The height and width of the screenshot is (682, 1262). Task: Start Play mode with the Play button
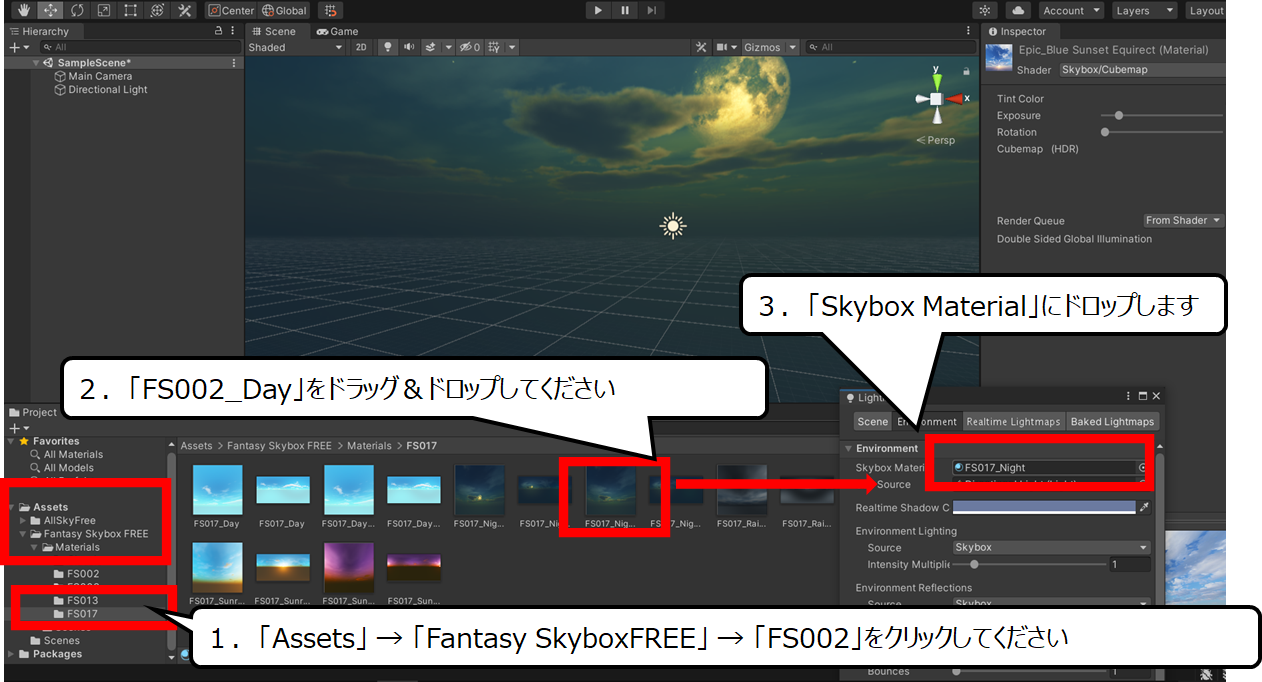pyautogui.click(x=598, y=10)
